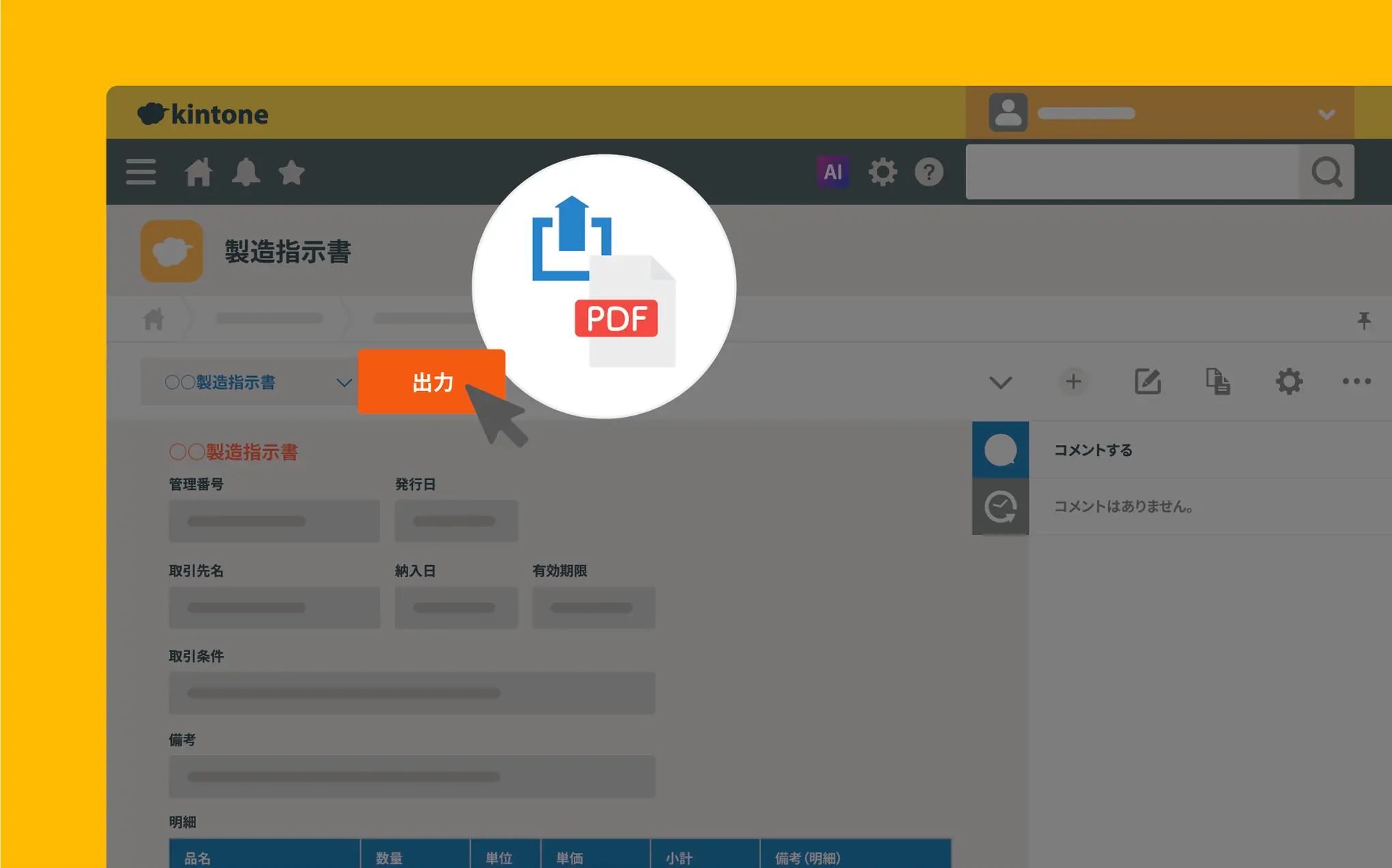Open the header settings gear icon

pyautogui.click(x=882, y=172)
